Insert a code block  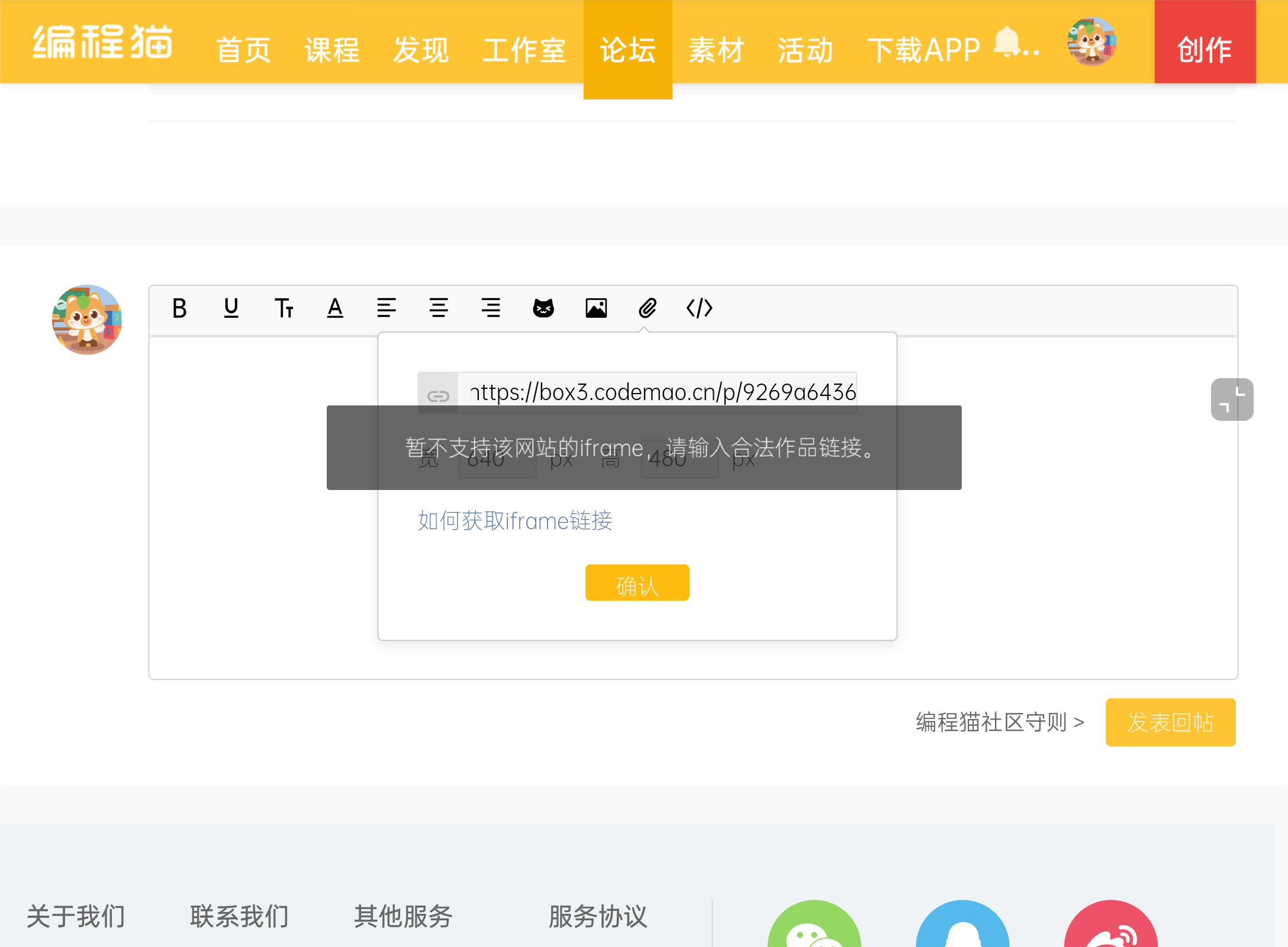coord(700,308)
